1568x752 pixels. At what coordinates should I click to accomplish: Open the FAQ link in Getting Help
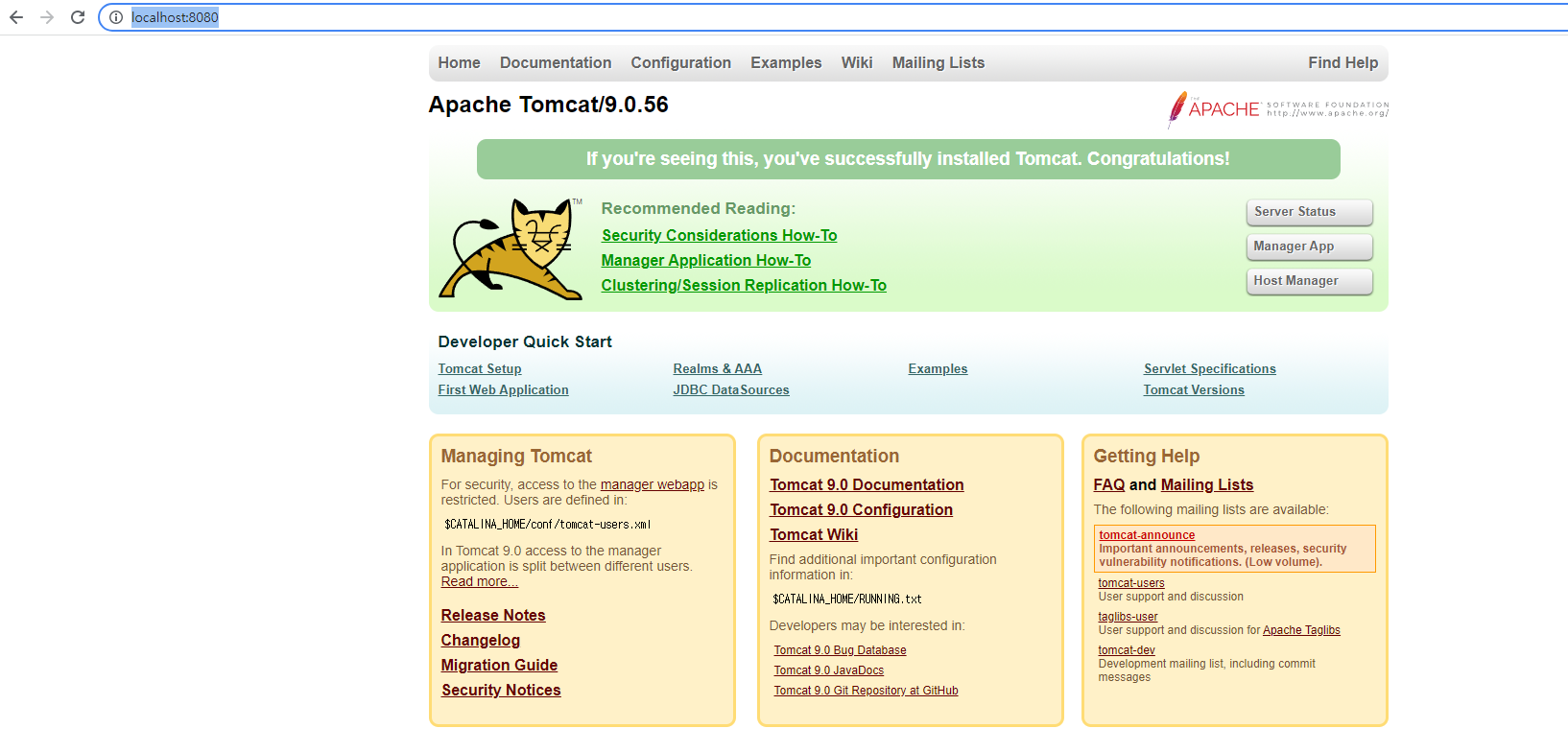[x=1108, y=484]
